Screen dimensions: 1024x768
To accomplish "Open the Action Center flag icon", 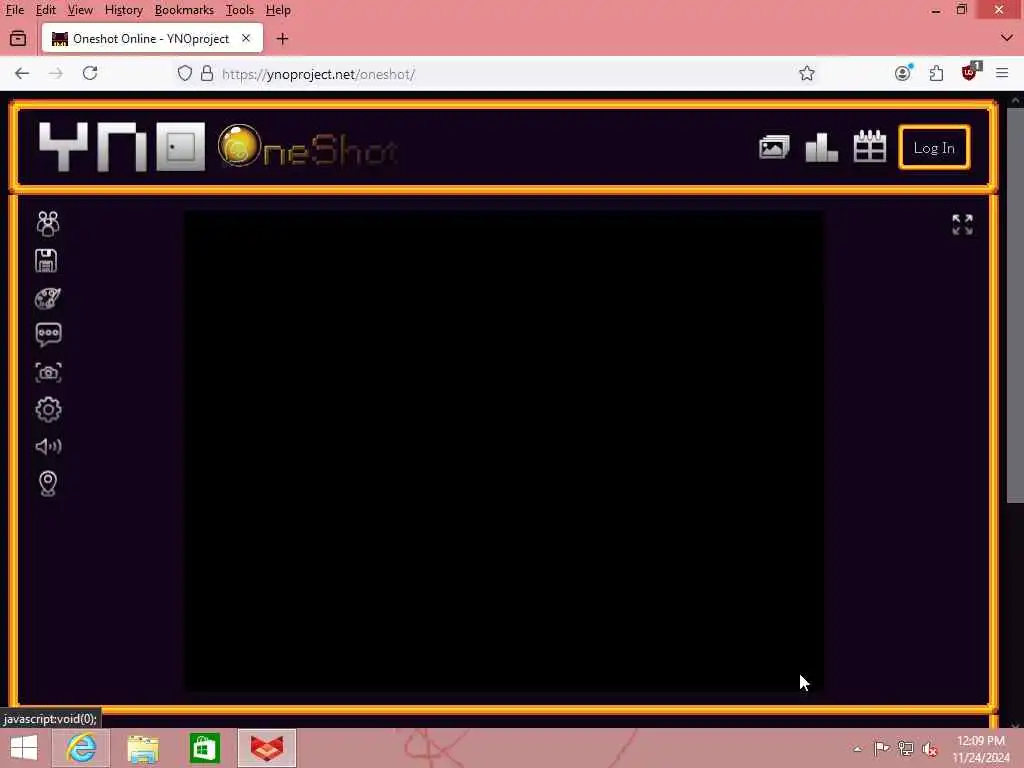I will [x=882, y=748].
